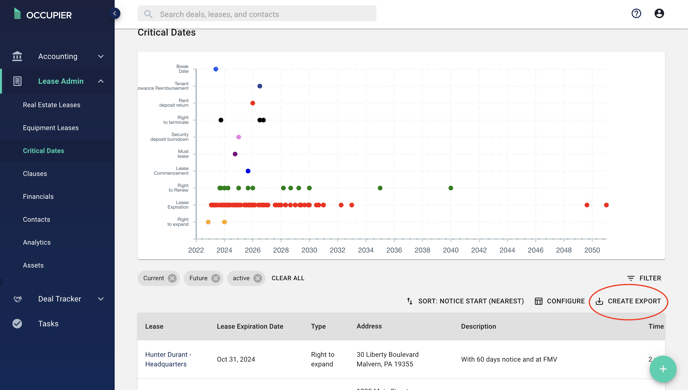The height and width of the screenshot is (390, 688).
Task: Click the Tasks checkmark circle icon
Action: 17,324
